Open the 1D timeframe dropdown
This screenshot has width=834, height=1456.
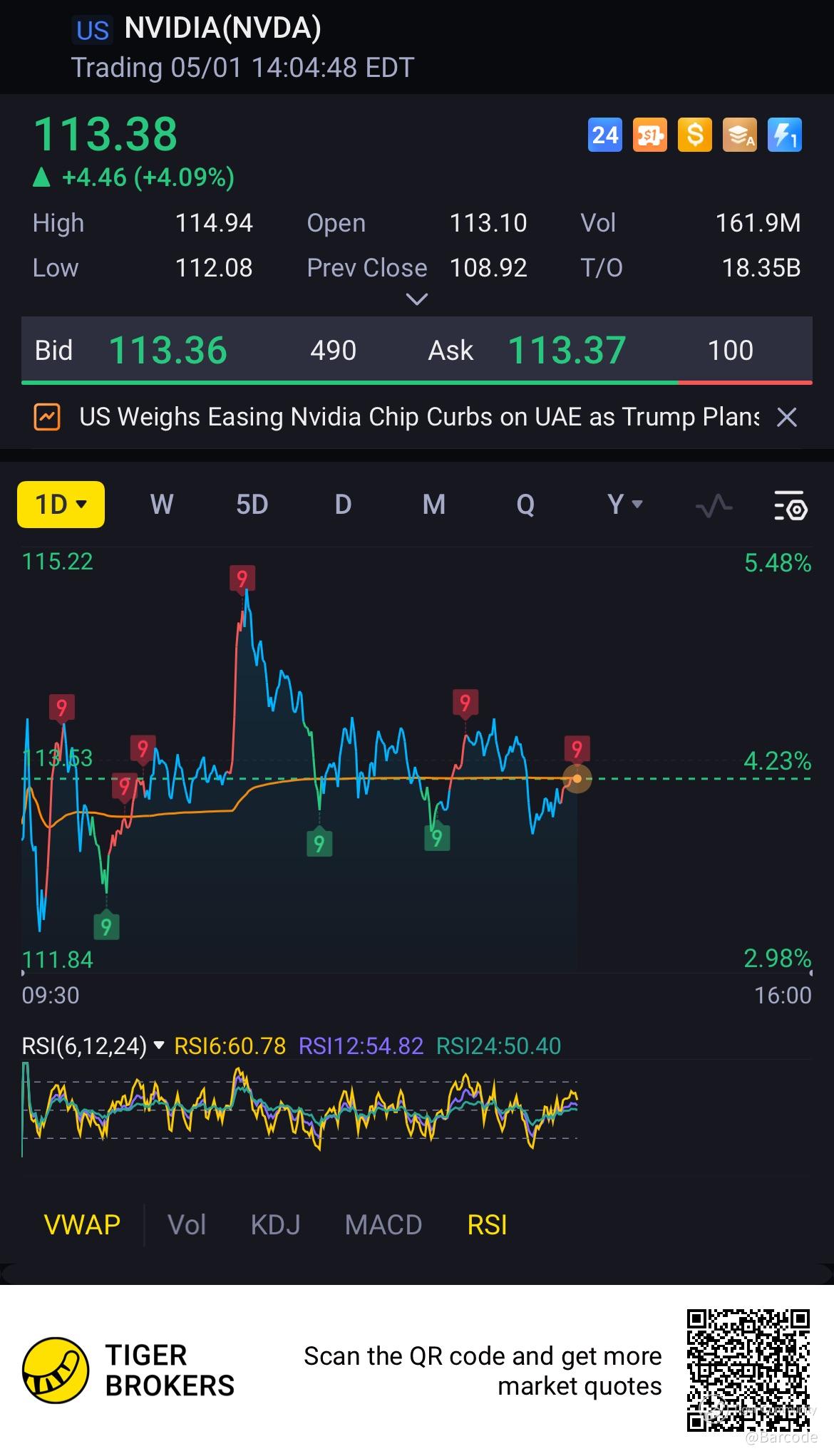61,505
